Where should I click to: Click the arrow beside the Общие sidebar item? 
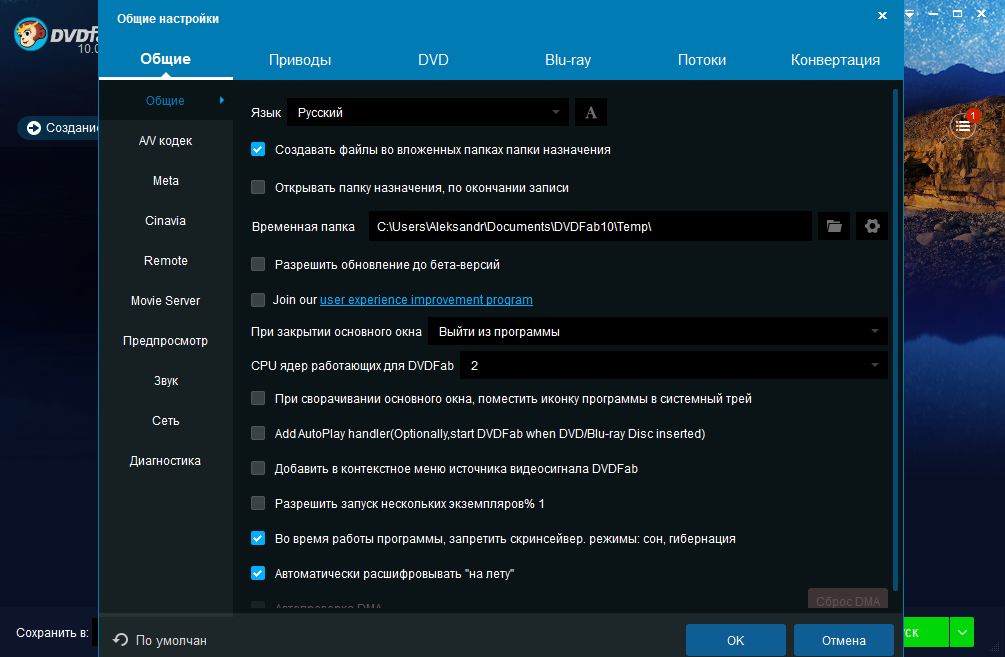coord(221,100)
